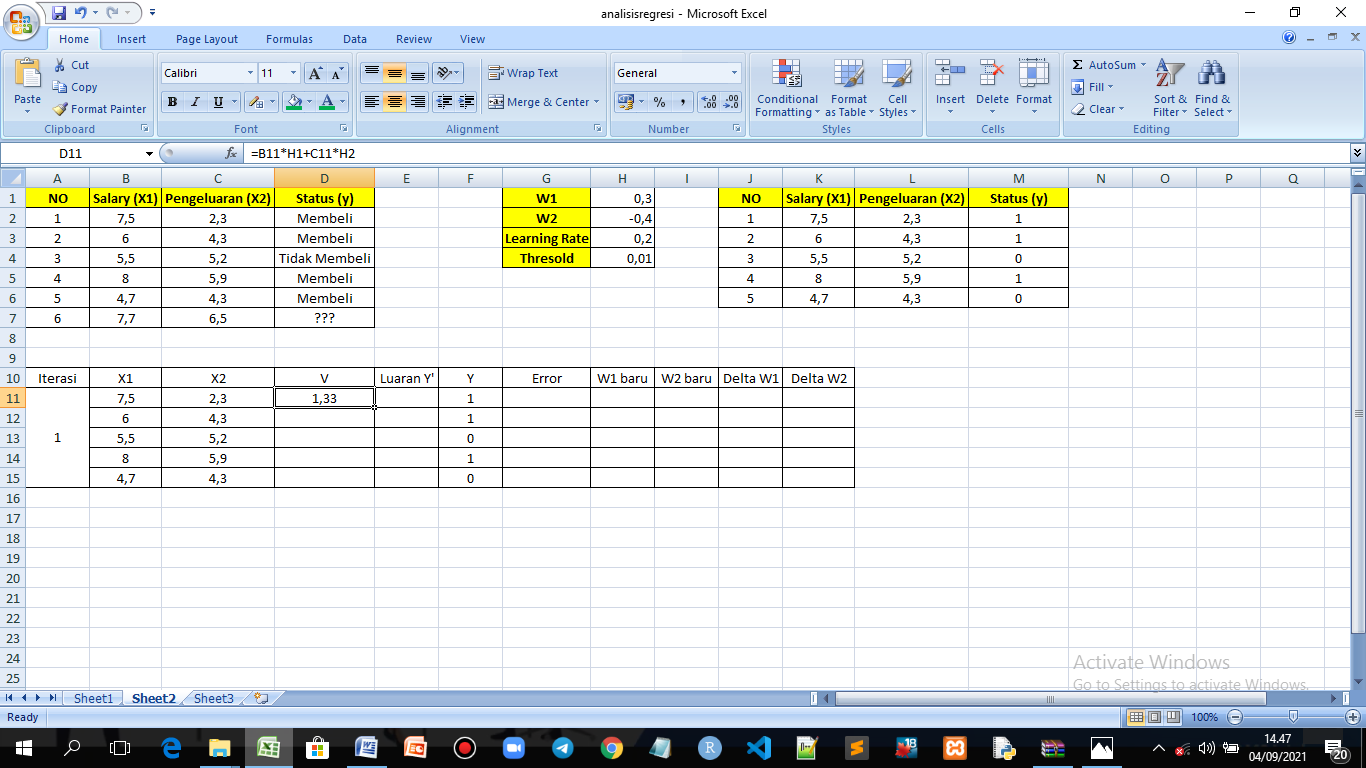The height and width of the screenshot is (768, 1366).
Task: Open the Fill Color dropdown arrow
Action: [x=307, y=102]
